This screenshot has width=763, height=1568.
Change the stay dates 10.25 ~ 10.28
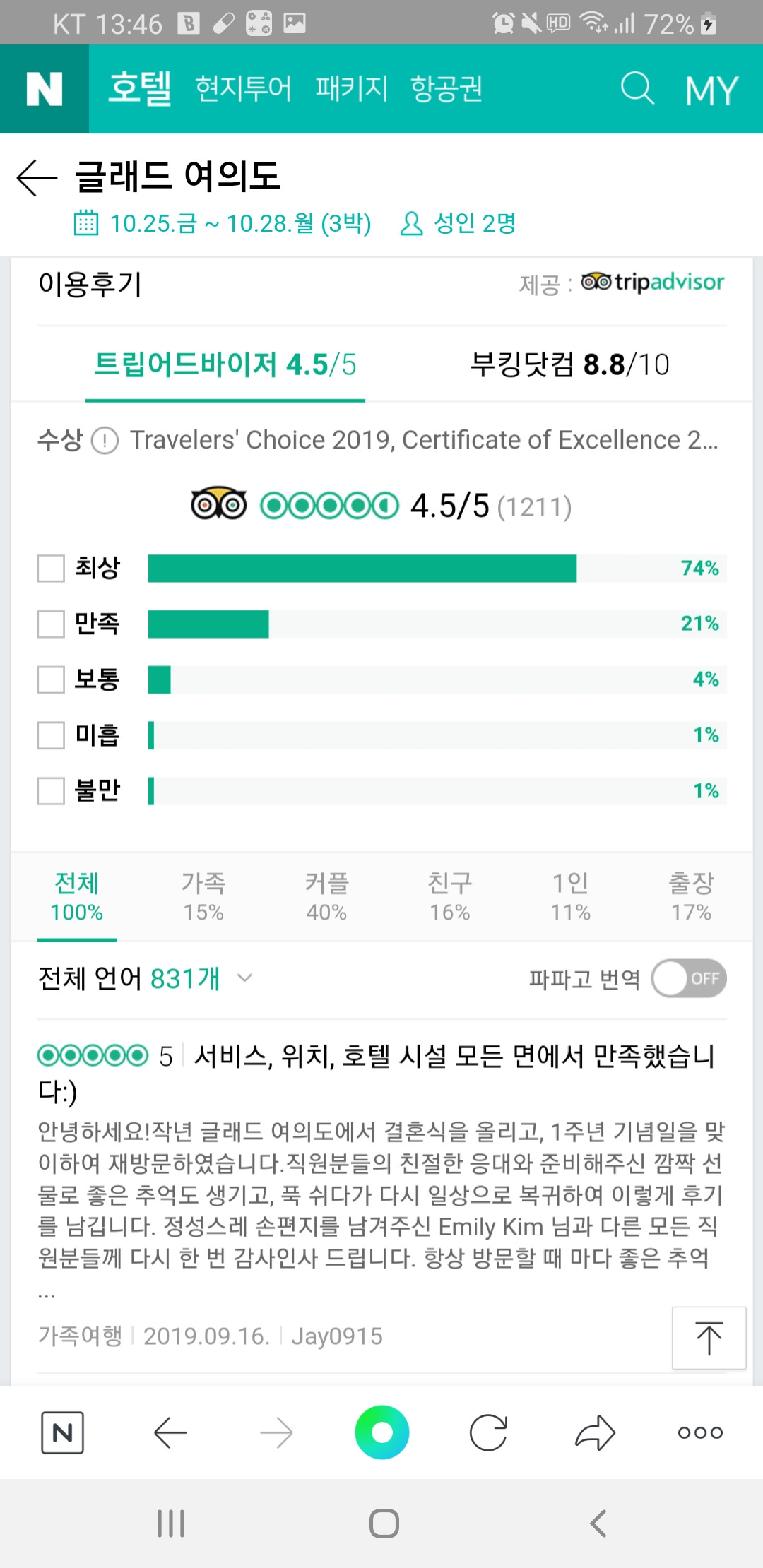(223, 223)
